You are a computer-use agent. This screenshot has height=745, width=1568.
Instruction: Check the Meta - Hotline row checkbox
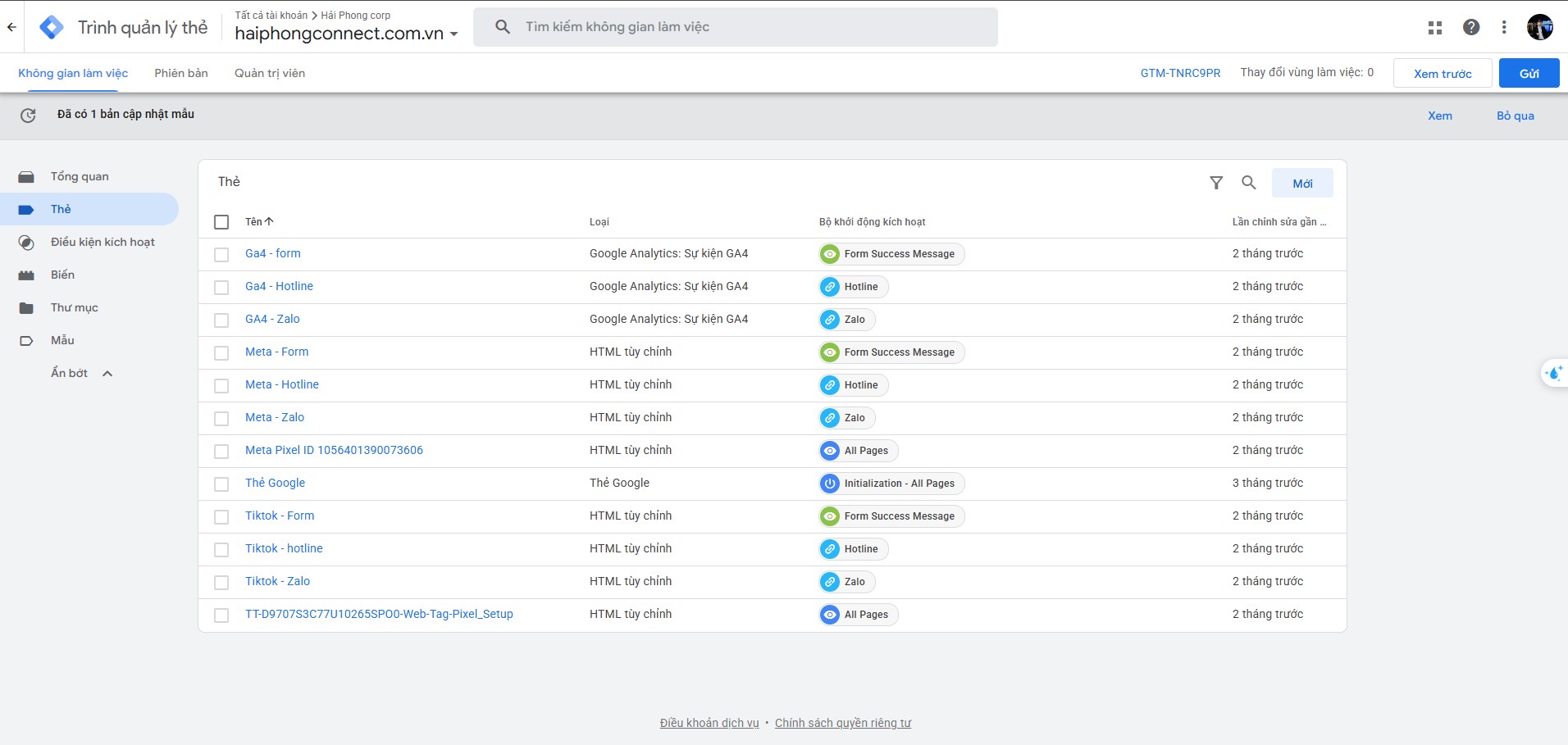[221, 386]
